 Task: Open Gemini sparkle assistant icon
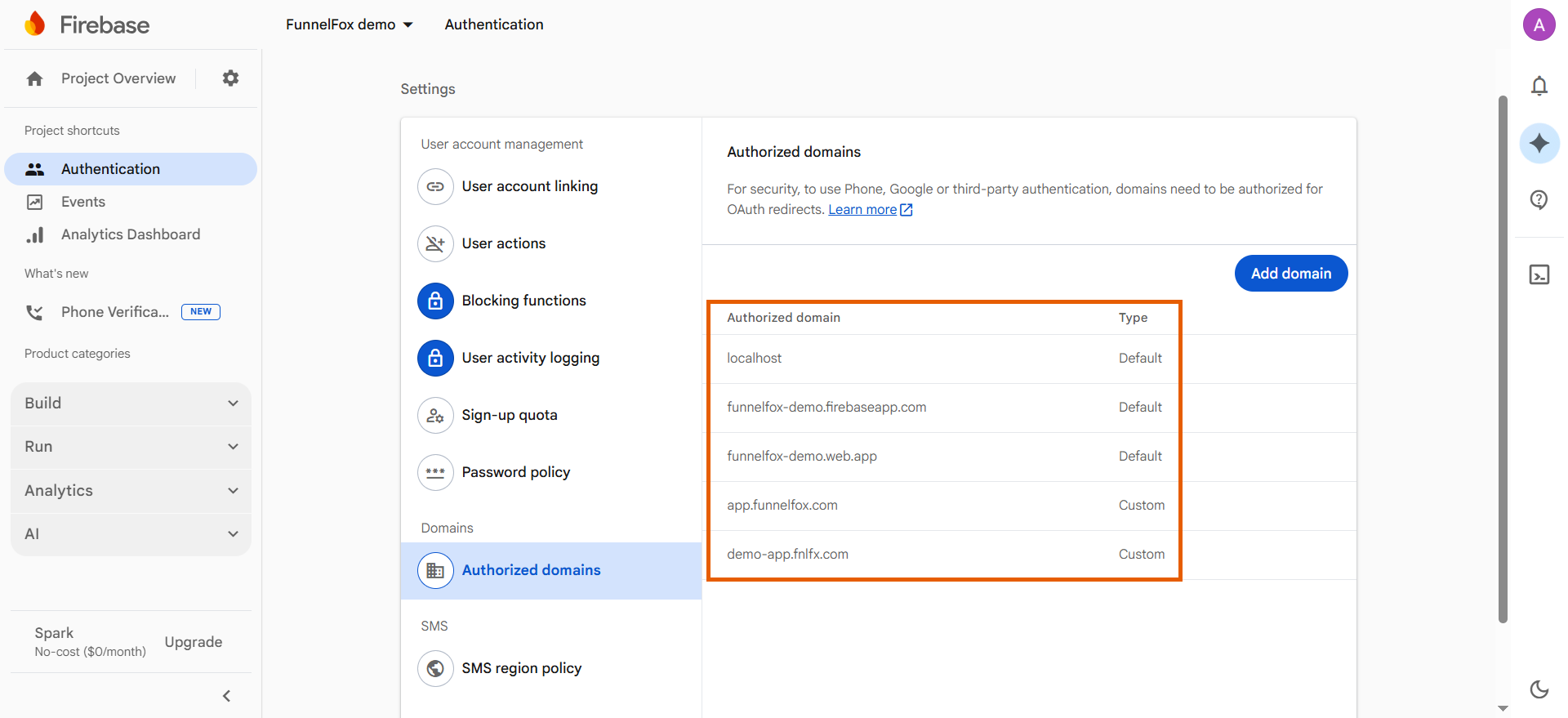1539,143
